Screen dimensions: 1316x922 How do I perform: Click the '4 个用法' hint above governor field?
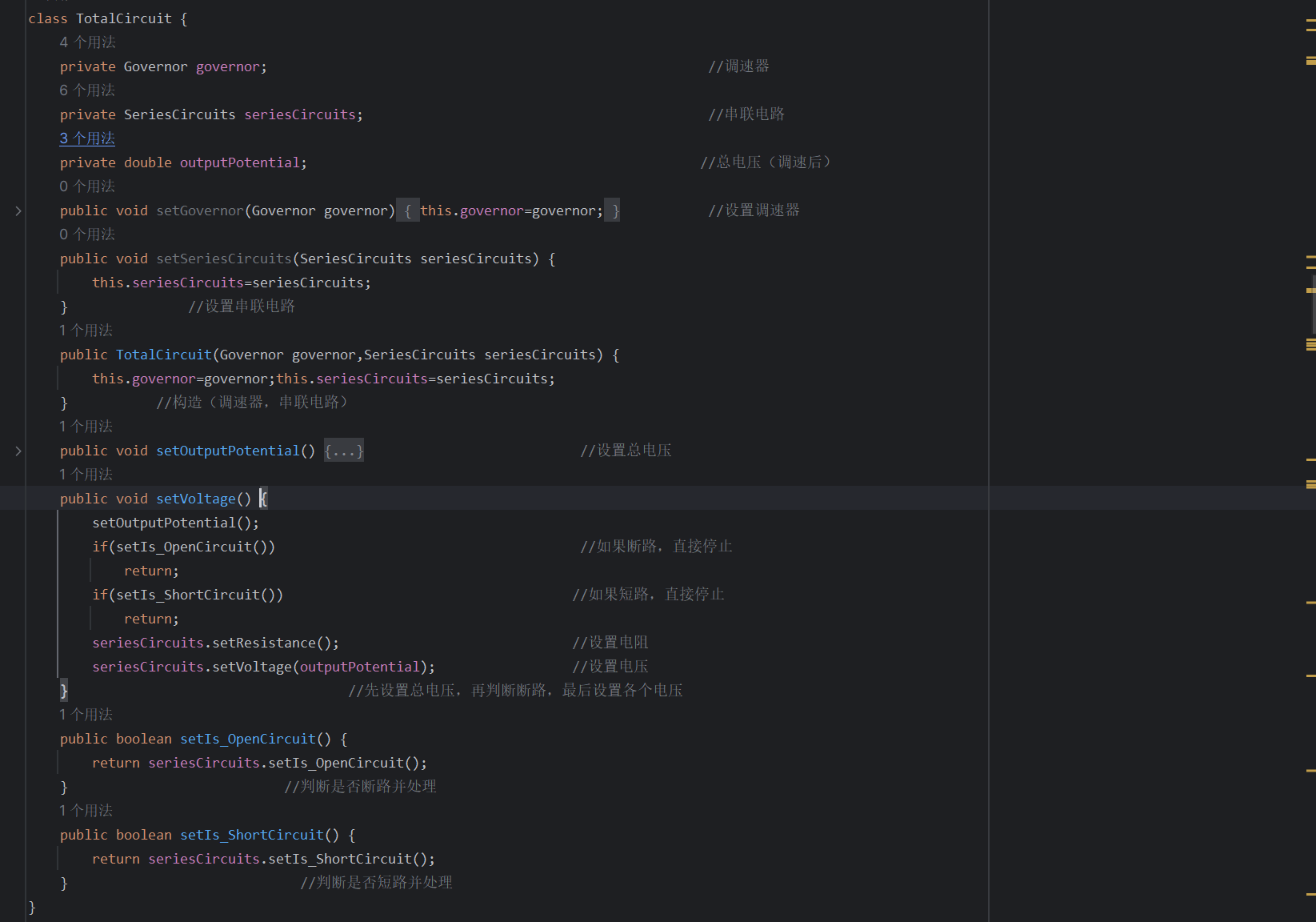(87, 42)
